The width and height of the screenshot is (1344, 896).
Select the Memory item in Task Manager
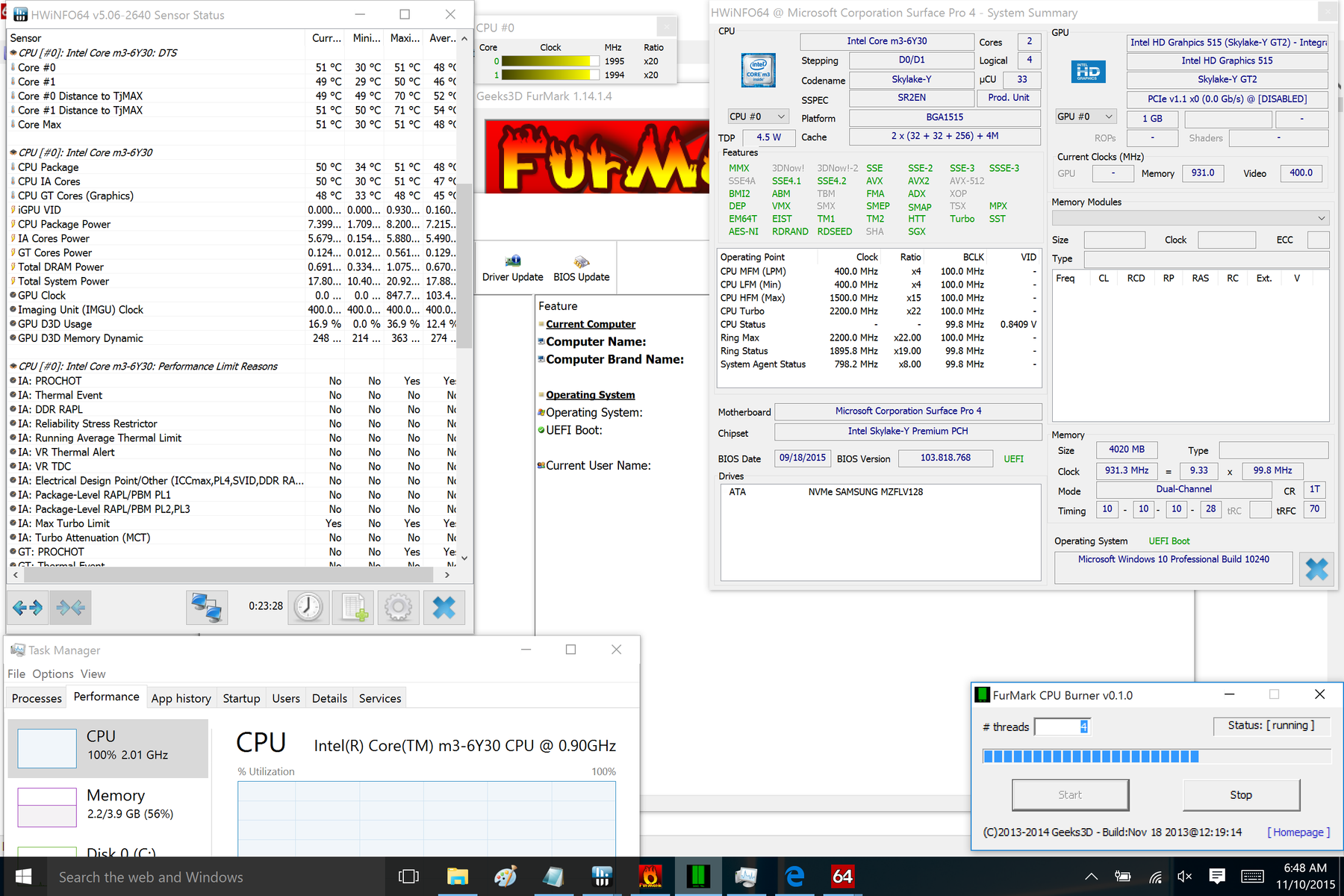pyautogui.click(x=108, y=806)
